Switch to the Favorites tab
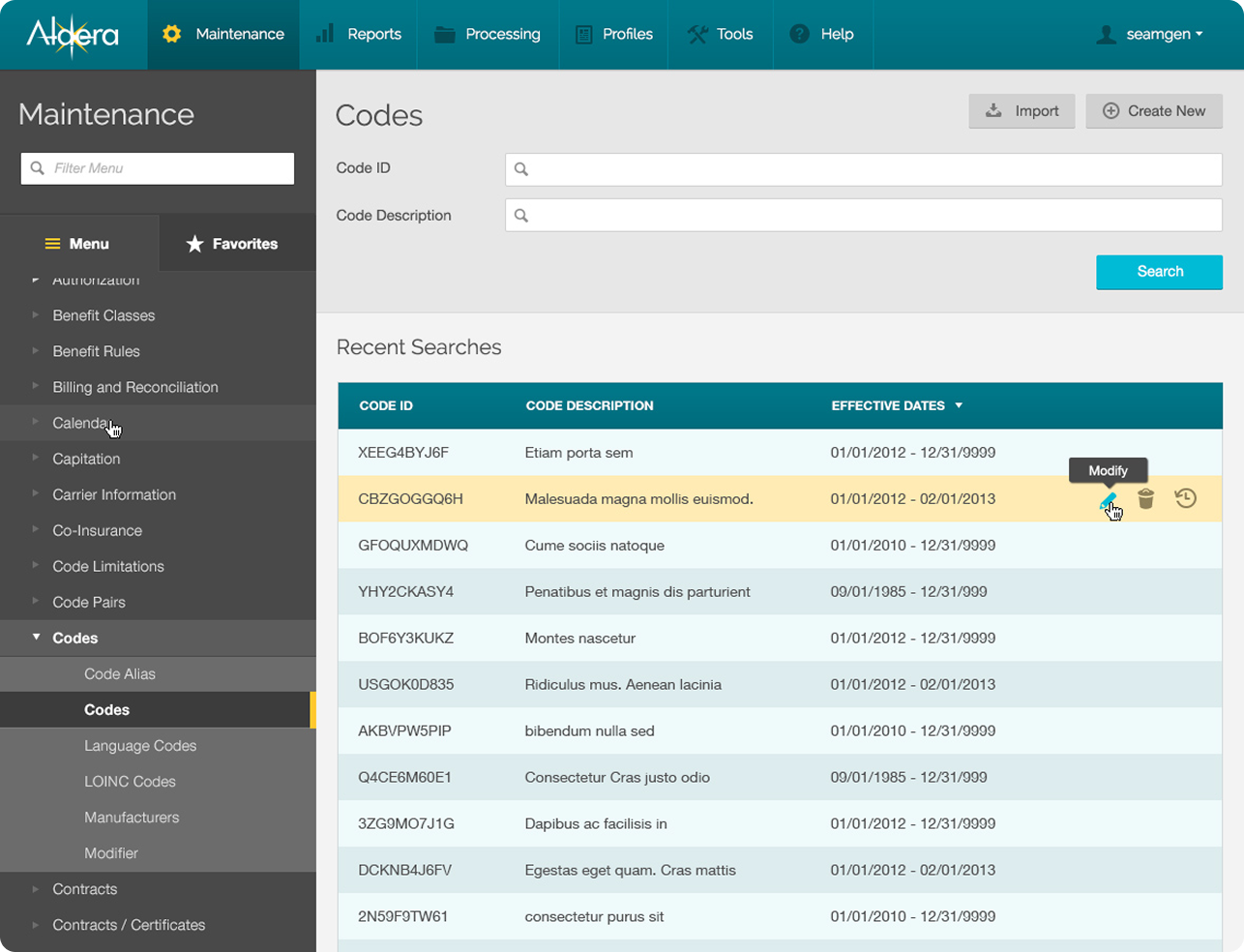The height and width of the screenshot is (952, 1244). click(x=237, y=244)
